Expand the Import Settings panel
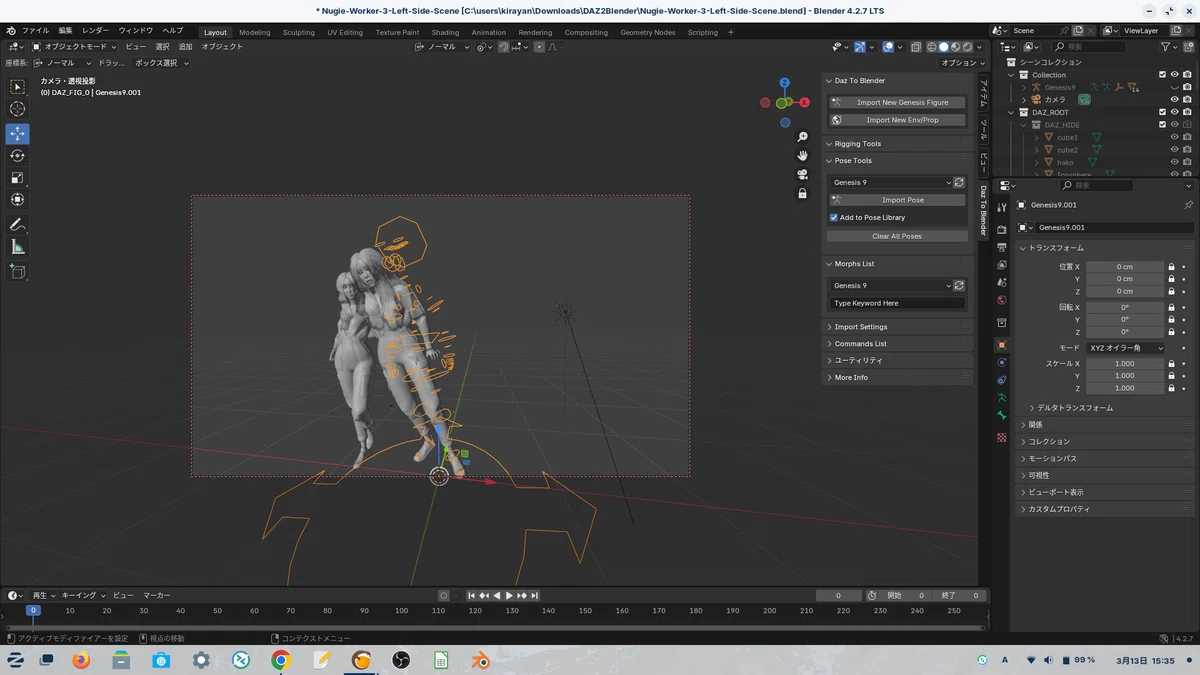This screenshot has width=1200, height=675. (897, 327)
